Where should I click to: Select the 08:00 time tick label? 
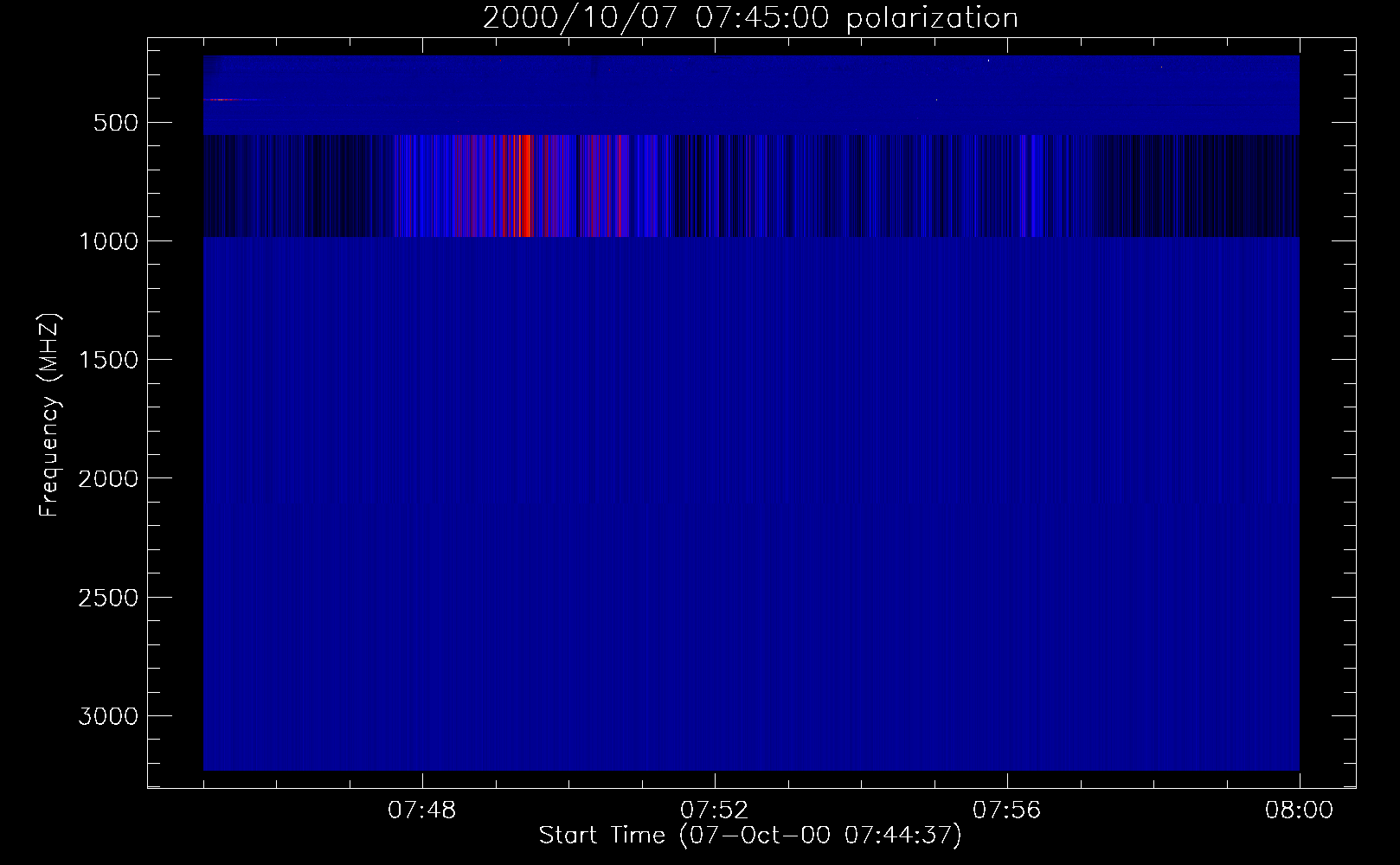click(x=1299, y=811)
